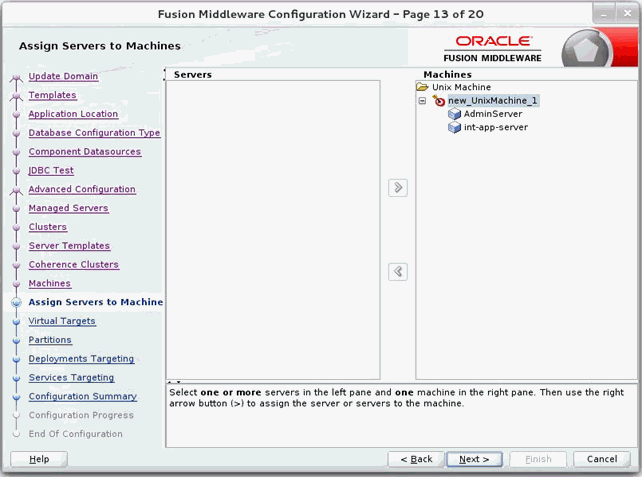Open Advanced Configuration step
The image size is (642, 477).
coord(82,189)
